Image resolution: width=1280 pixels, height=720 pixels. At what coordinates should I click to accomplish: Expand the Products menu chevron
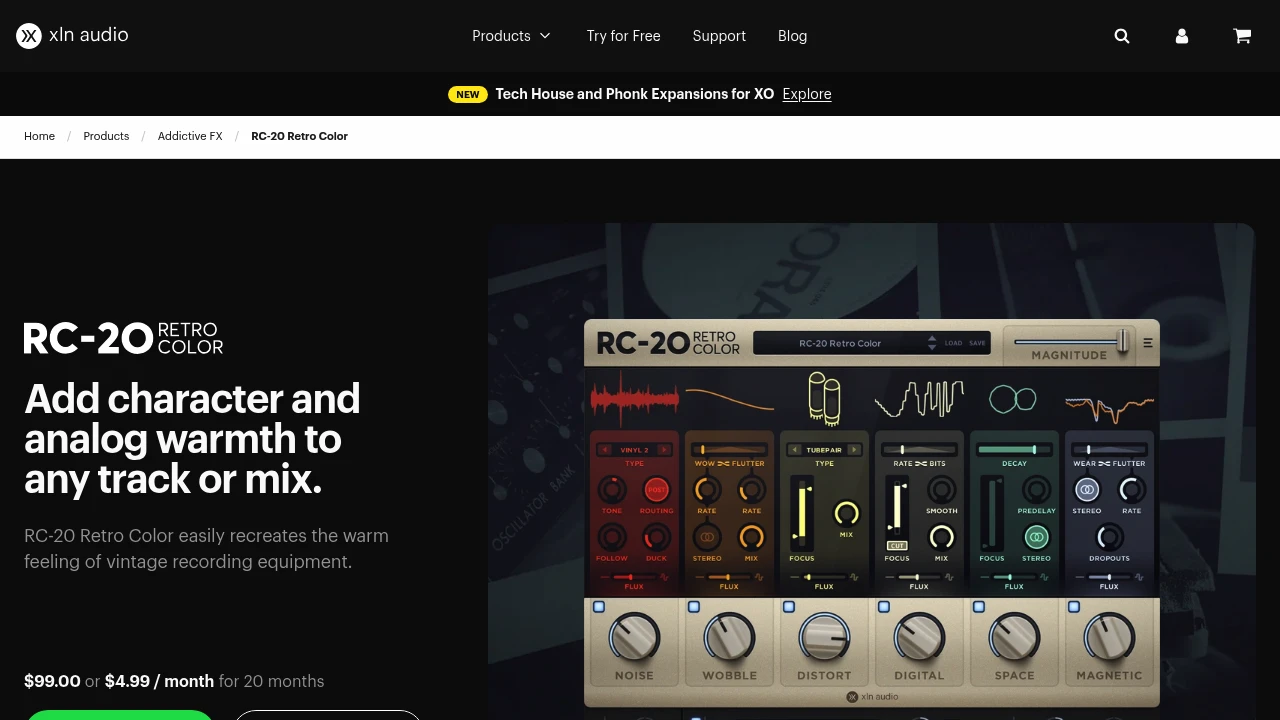pyautogui.click(x=545, y=36)
